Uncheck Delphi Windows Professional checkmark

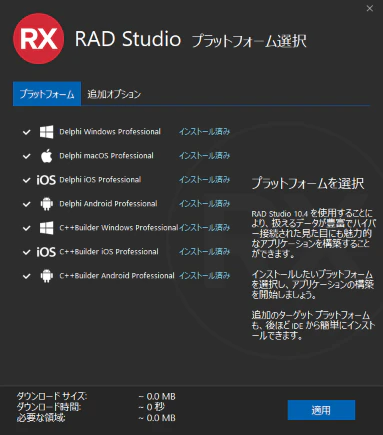point(27,132)
